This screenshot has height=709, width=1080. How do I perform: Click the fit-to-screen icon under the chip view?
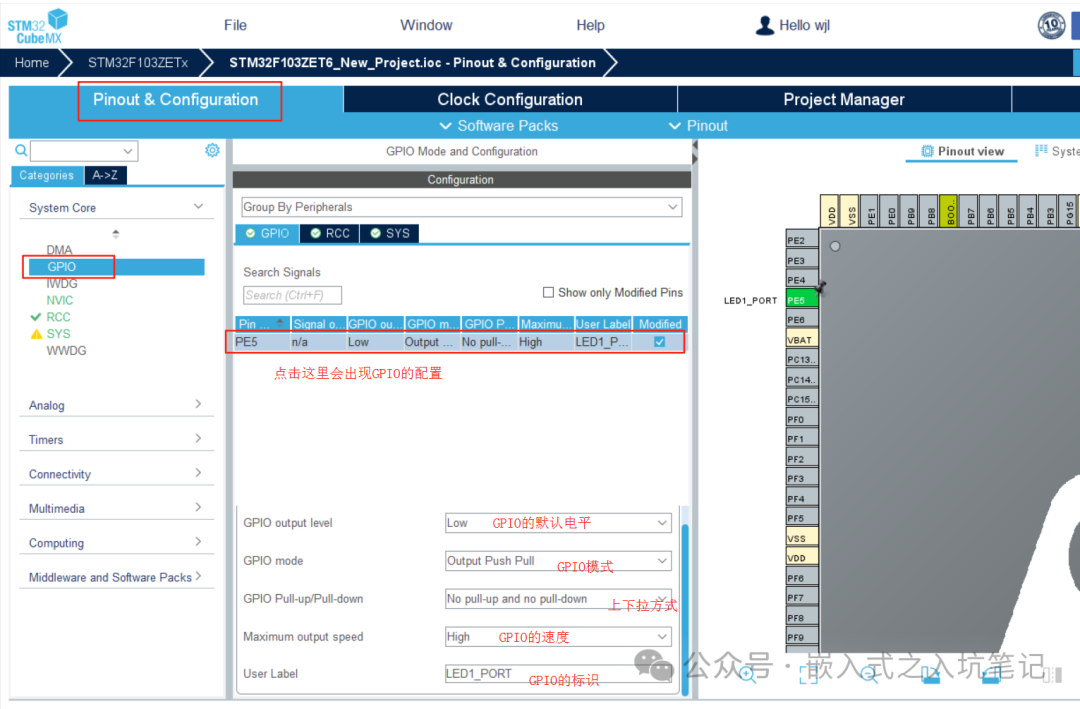[808, 675]
